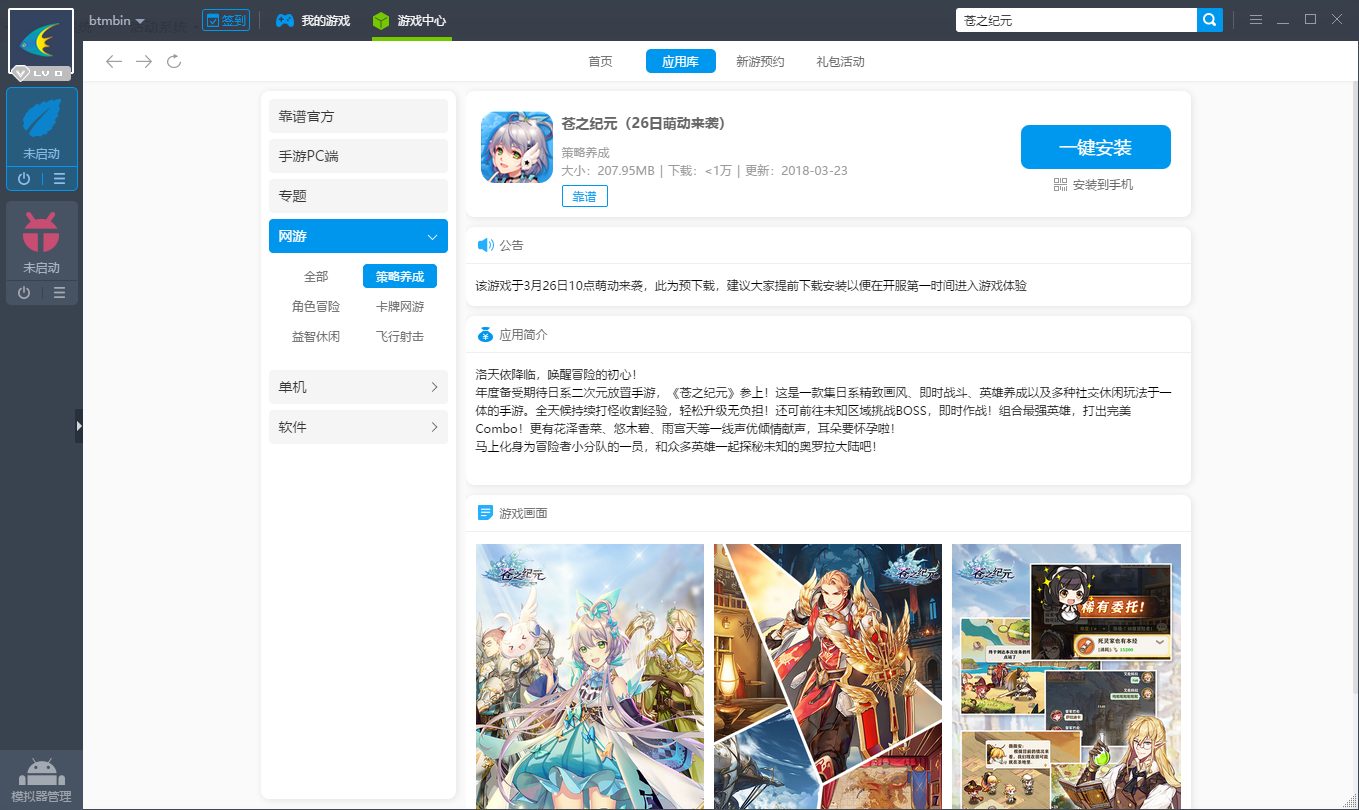Click the 应用简介 bag icon
The image size is (1359, 810).
(485, 334)
